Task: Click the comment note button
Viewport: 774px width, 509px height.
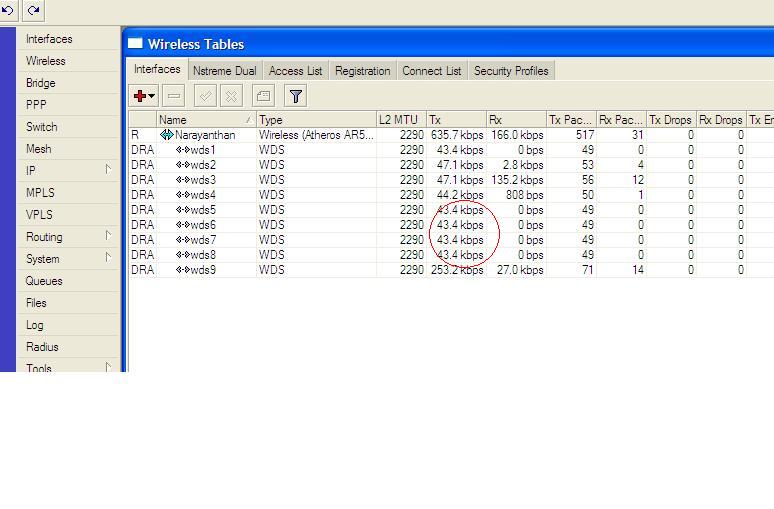Action: point(263,96)
